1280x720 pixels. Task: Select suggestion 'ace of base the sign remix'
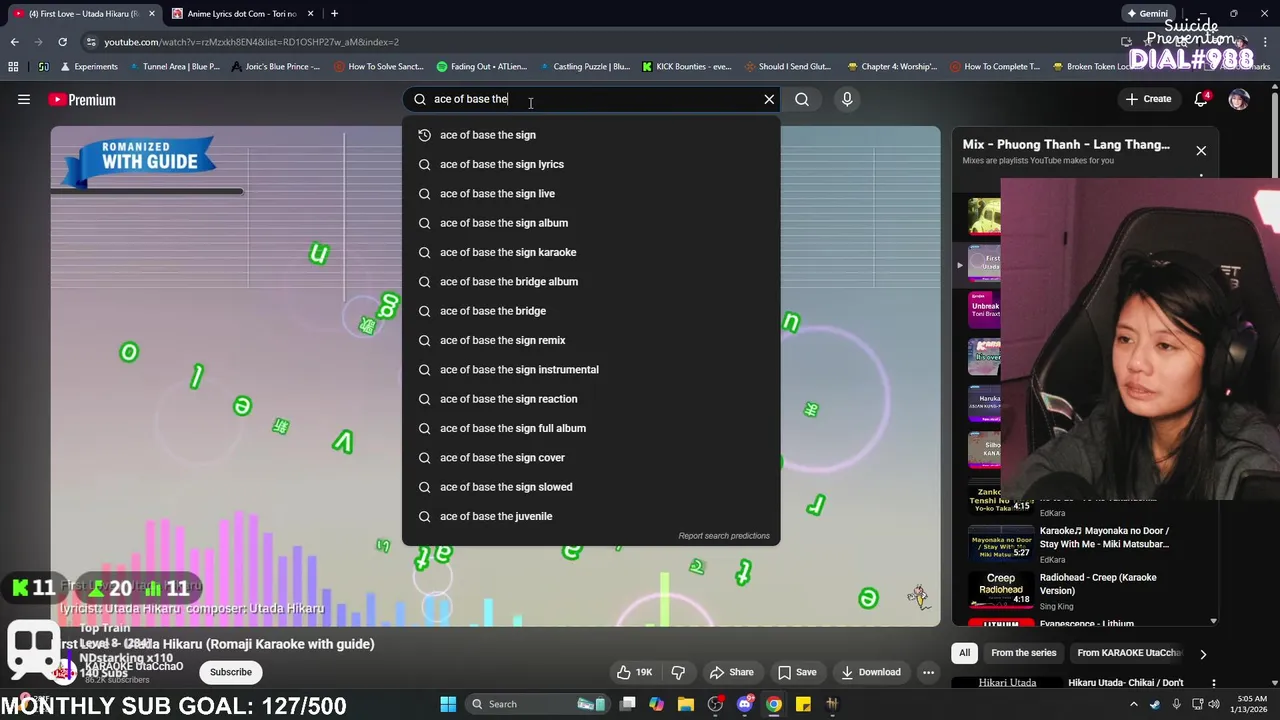(590, 340)
